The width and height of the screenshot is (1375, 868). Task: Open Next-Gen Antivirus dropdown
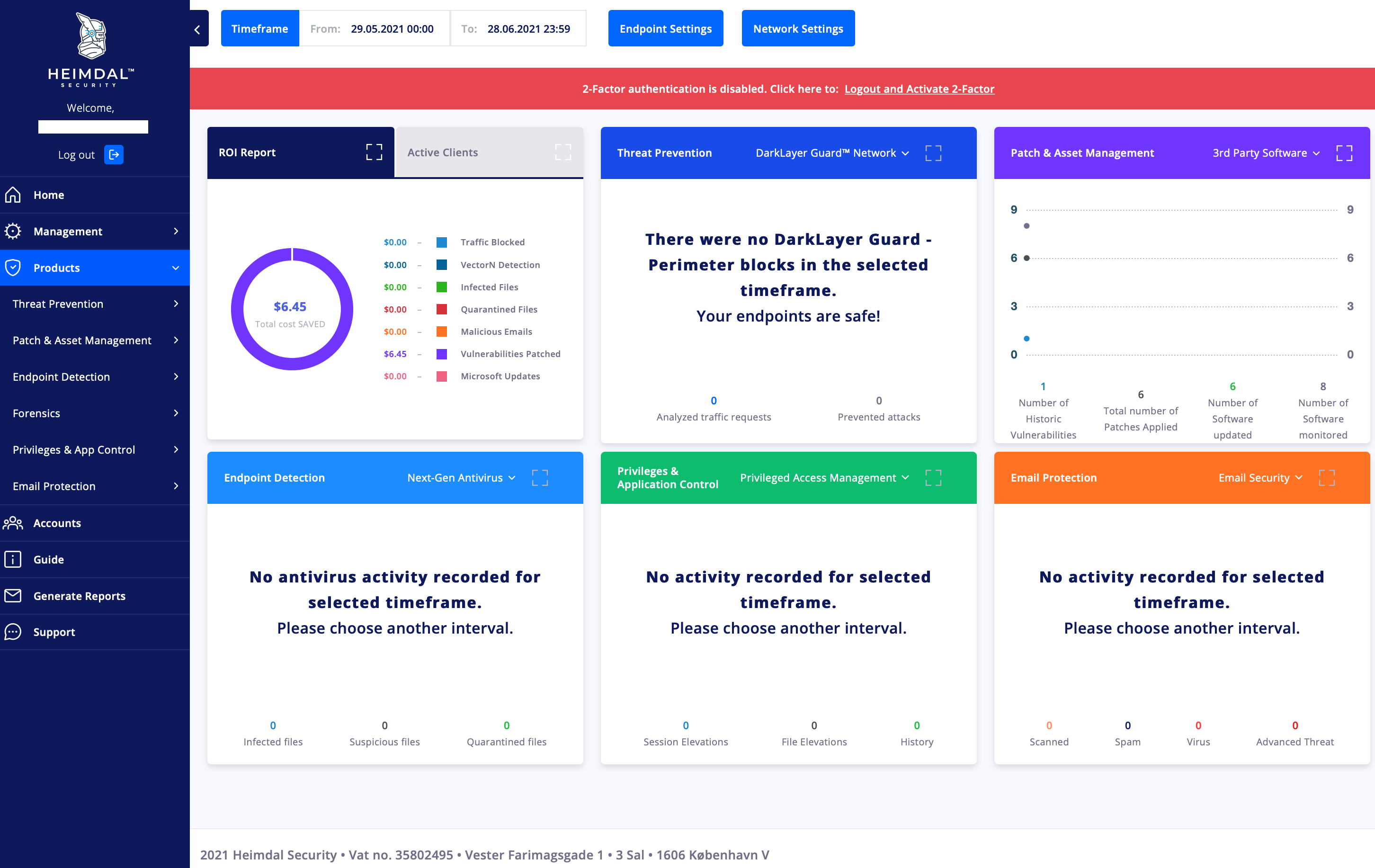[461, 477]
